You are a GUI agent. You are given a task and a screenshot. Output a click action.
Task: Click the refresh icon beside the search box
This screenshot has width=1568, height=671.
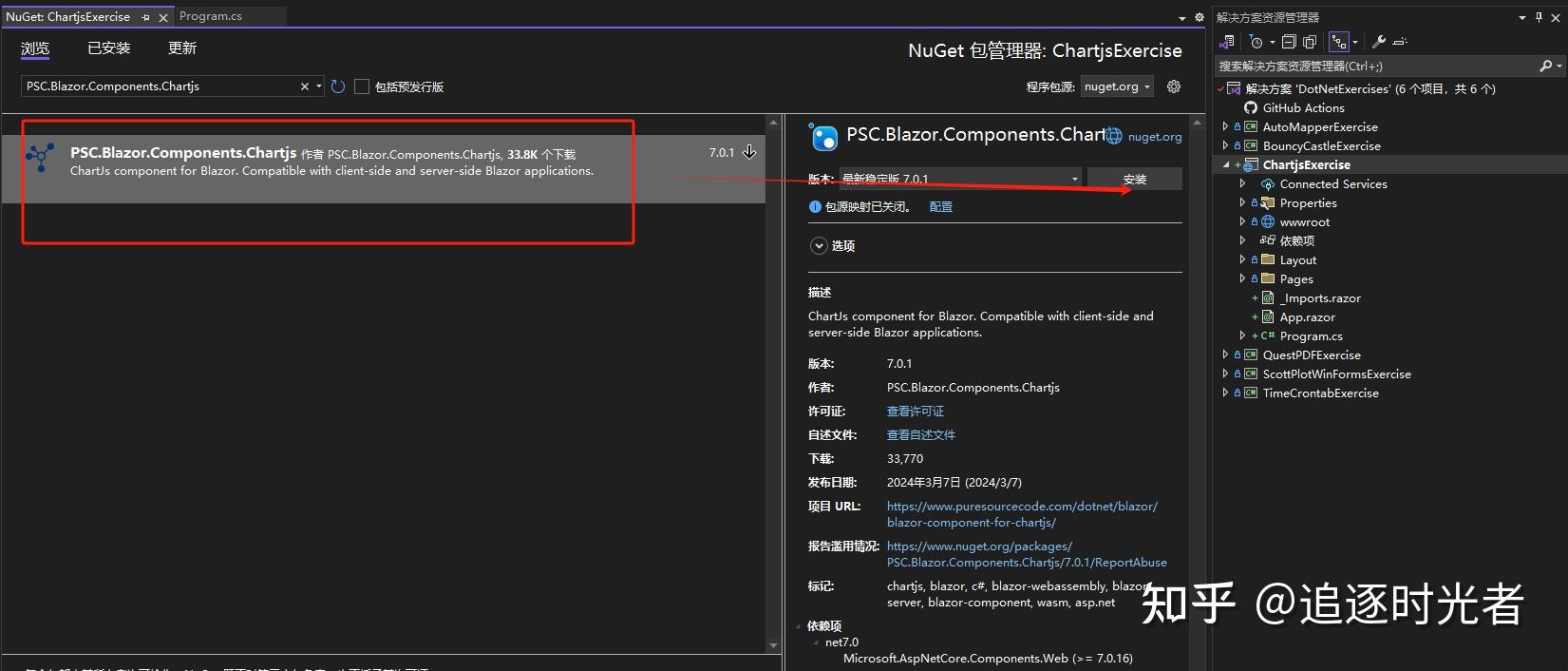337,86
